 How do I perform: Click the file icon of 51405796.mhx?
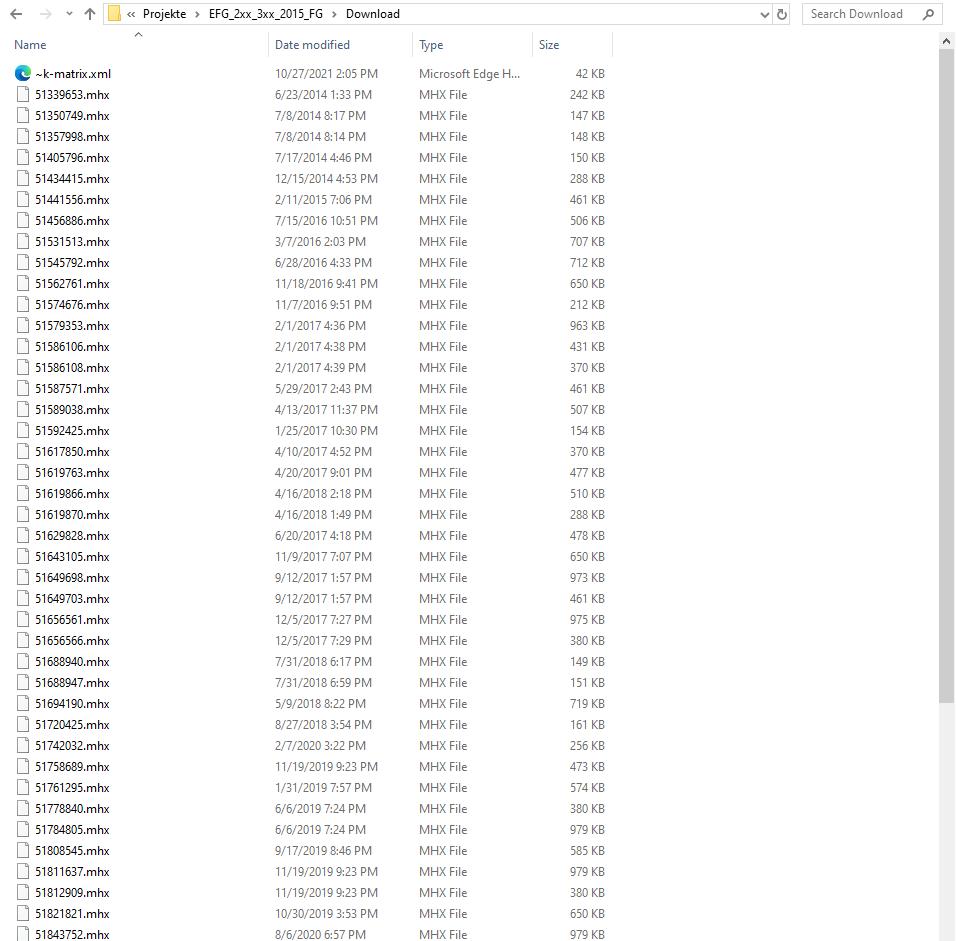[x=23, y=157]
